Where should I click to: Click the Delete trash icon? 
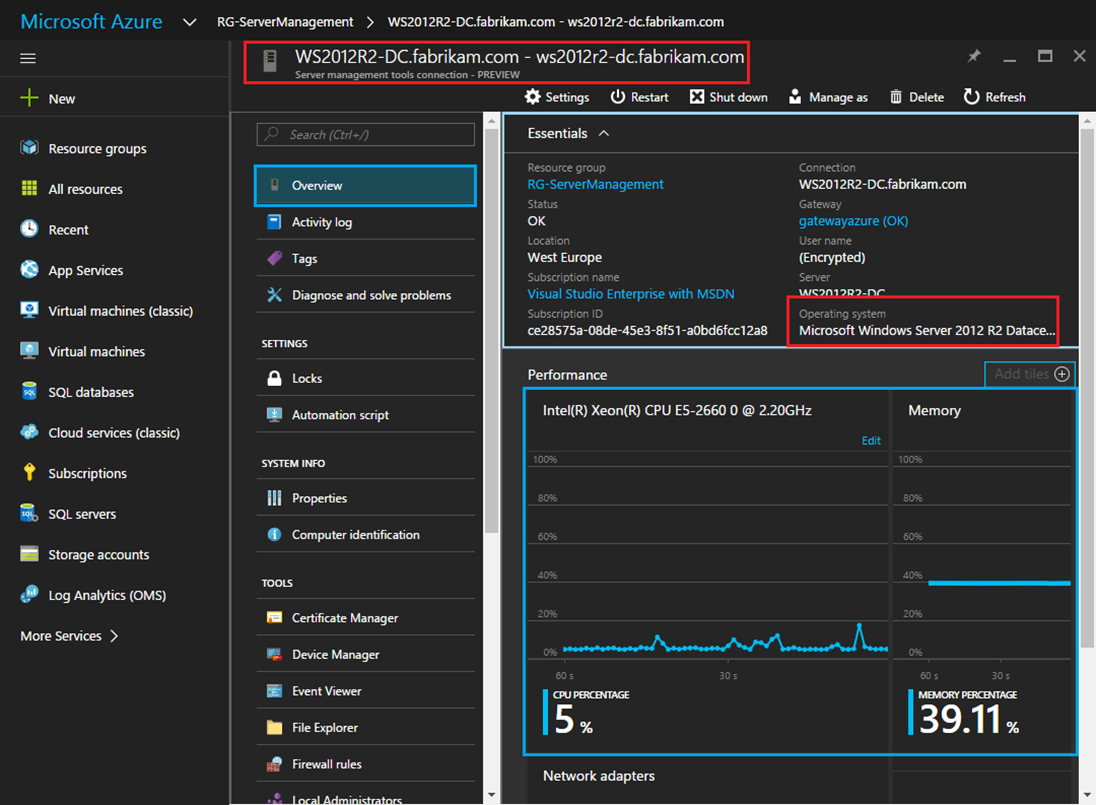pyautogui.click(x=896, y=96)
